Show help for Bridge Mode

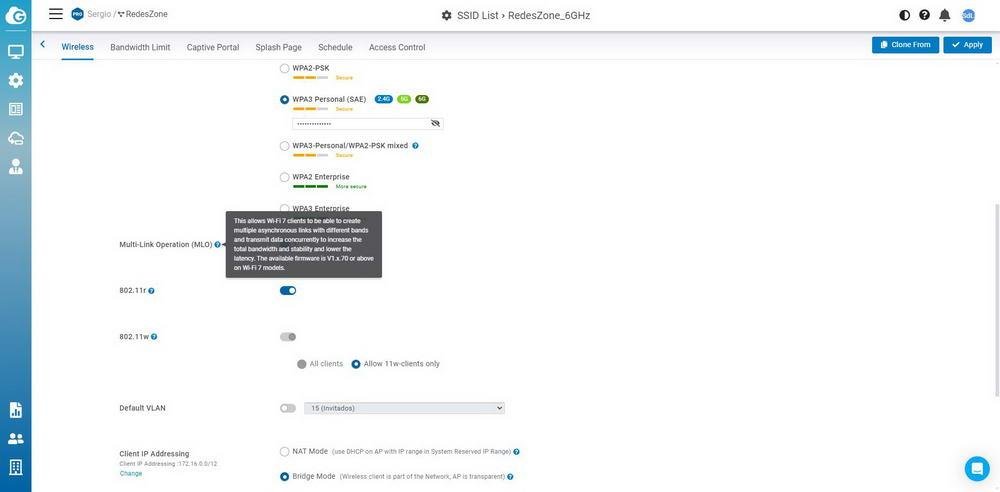[x=510, y=477]
